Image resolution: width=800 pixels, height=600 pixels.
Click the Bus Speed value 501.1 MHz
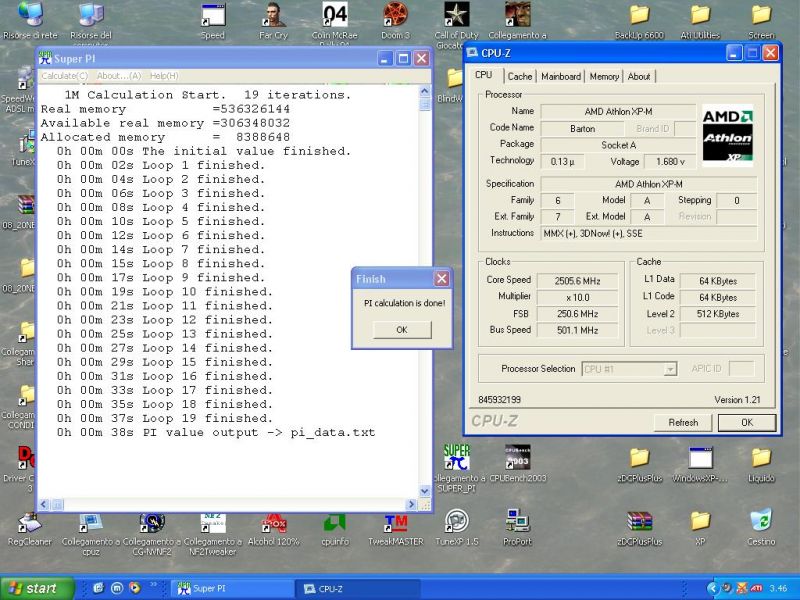[x=578, y=330]
